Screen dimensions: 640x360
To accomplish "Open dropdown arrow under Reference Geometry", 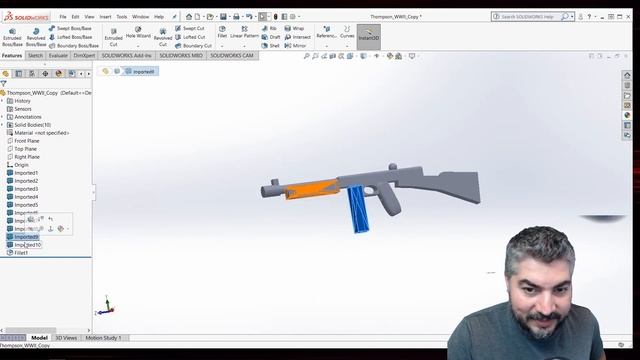I will [x=326, y=46].
